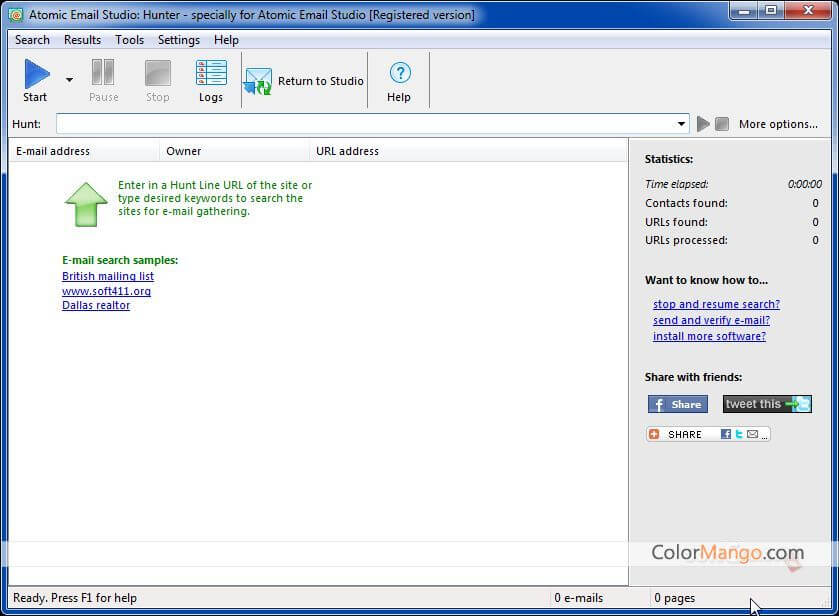This screenshot has width=839, height=616.
Task: Click the small stop square beside Hunt field
Action: pos(721,124)
